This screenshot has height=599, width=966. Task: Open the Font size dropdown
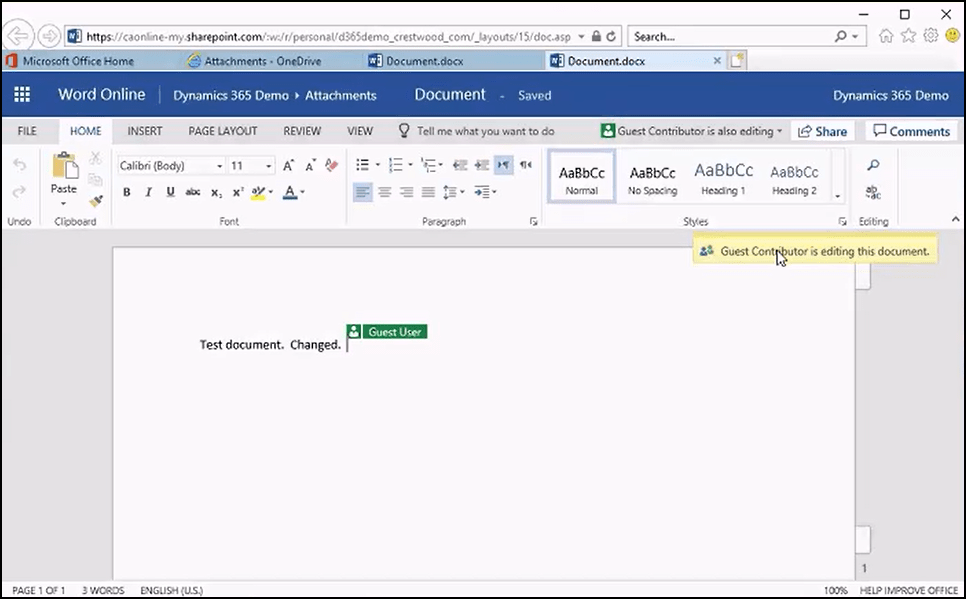[x=267, y=165]
